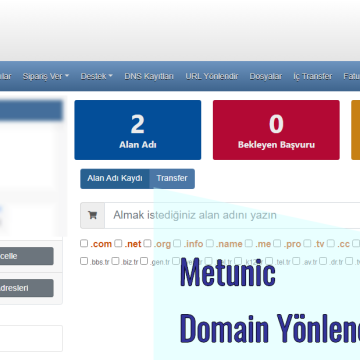Tick the .cc checkbox
The image size is (360, 360).
(331, 243)
